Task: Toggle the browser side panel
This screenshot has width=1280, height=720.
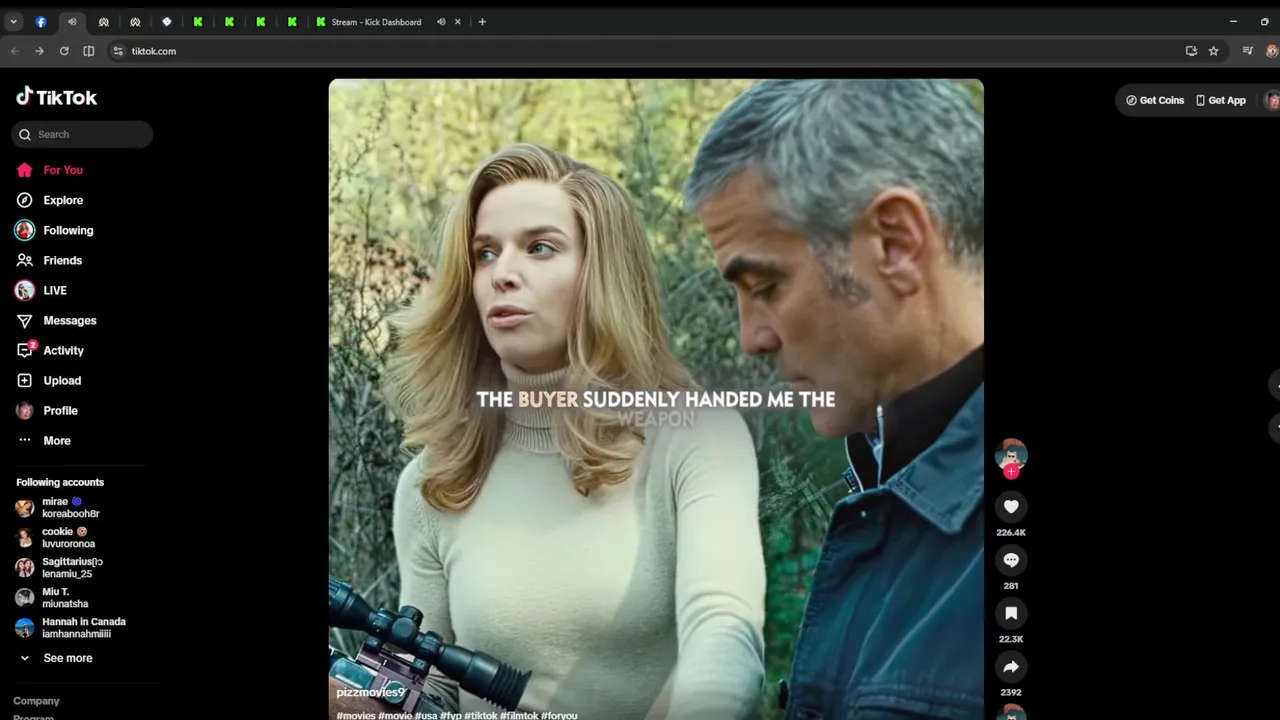Action: 89,51
